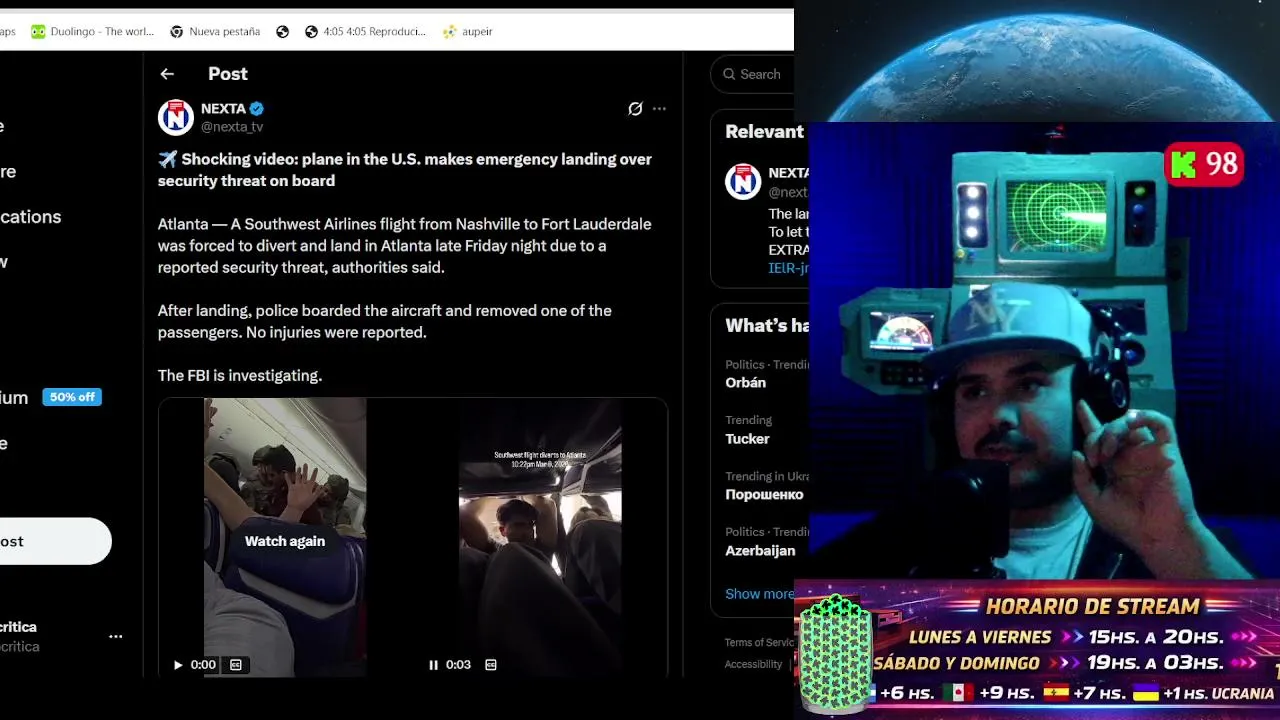Screen dimensions: 1280x720
Task: Open 4:05 Reproduci... bookmark
Action: point(365,31)
